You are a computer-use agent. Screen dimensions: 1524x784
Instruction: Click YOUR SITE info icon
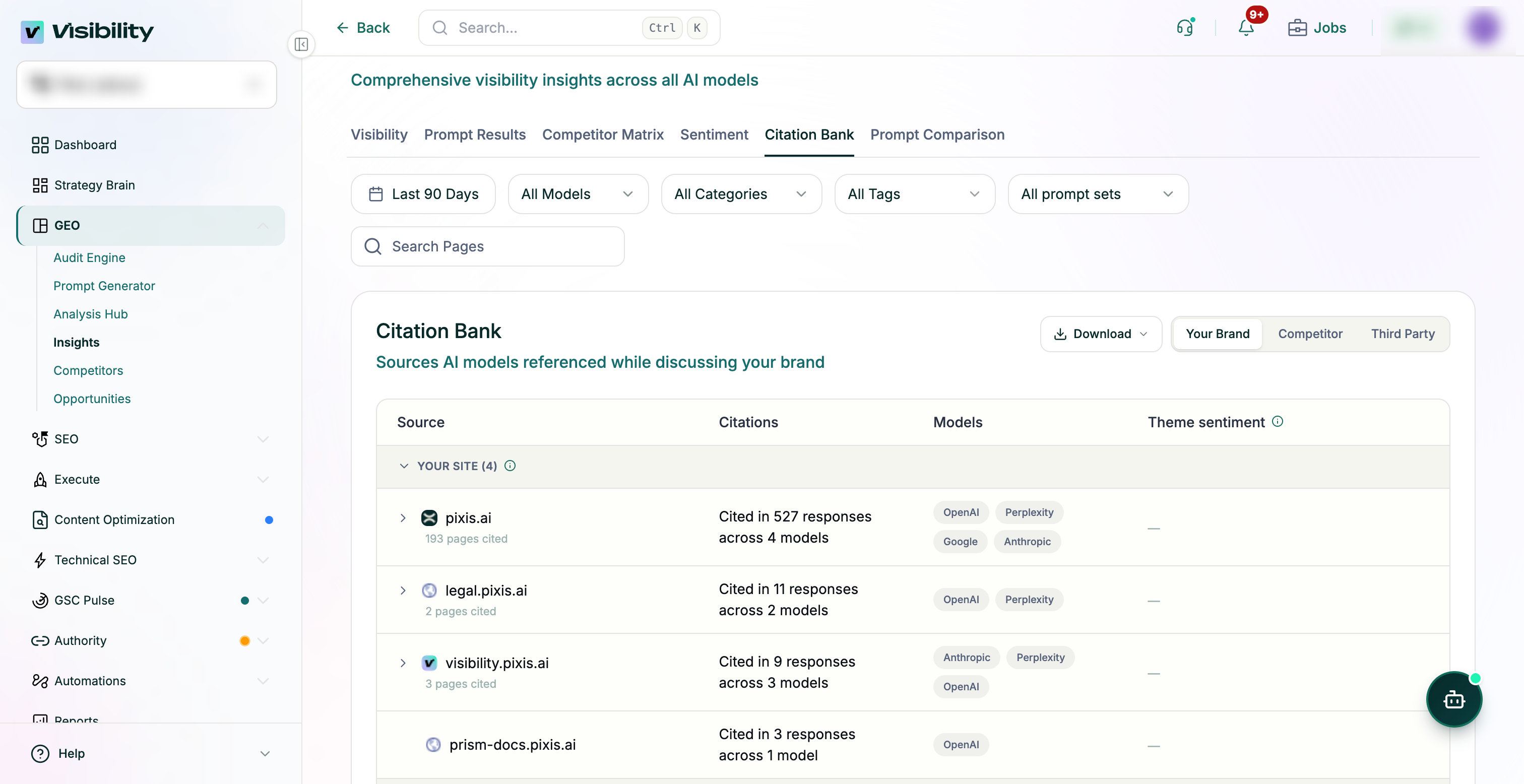point(510,466)
